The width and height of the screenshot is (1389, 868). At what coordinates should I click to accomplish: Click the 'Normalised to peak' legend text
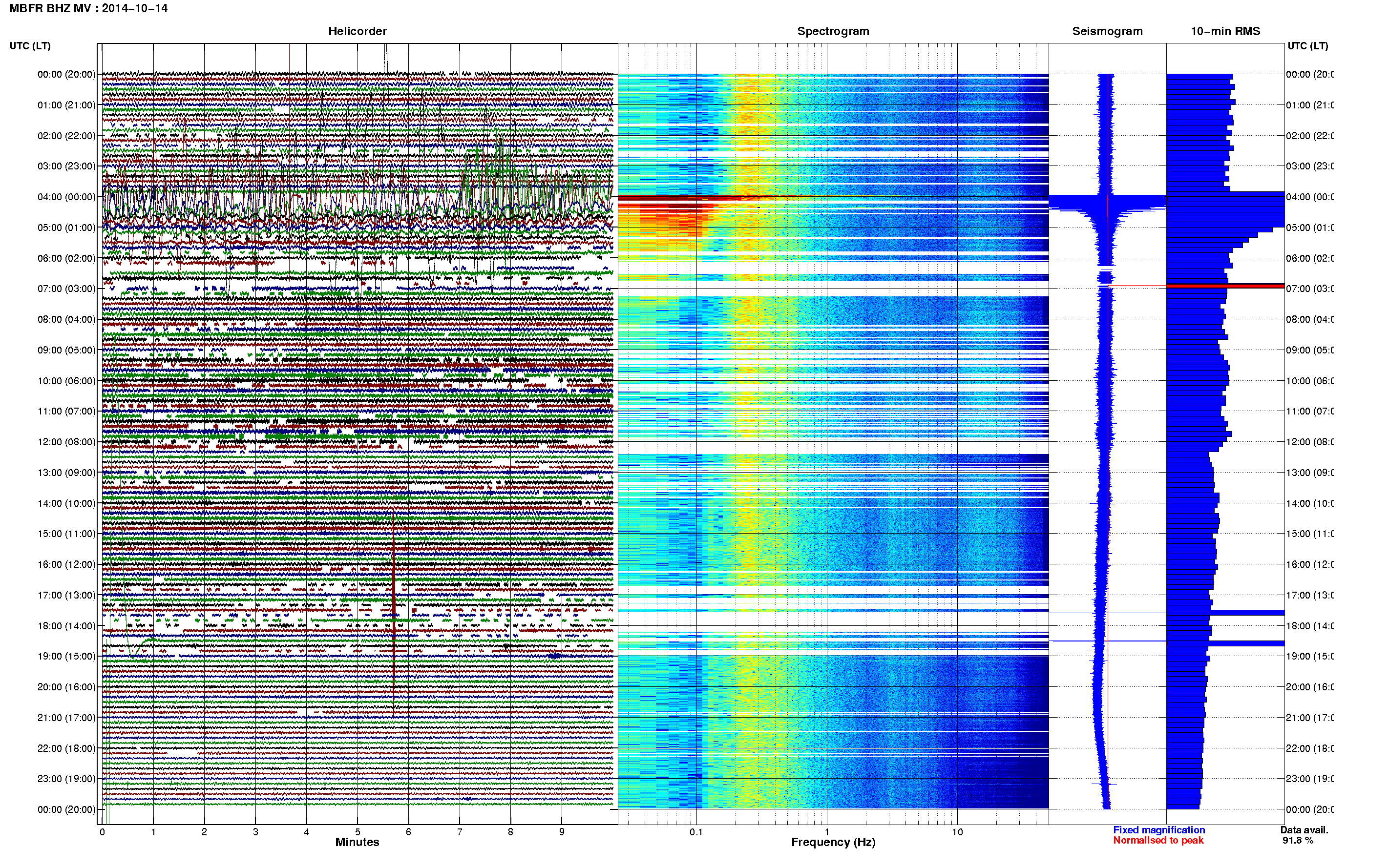(1158, 841)
